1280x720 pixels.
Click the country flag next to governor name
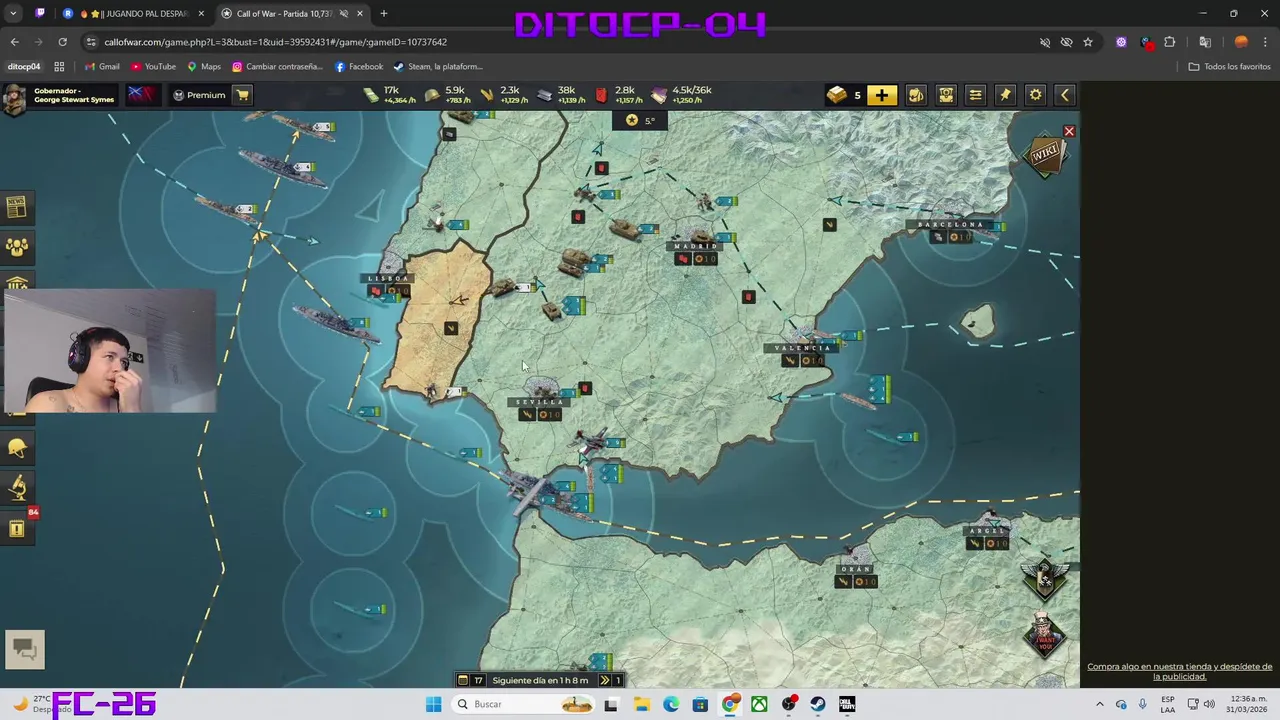pos(141,95)
